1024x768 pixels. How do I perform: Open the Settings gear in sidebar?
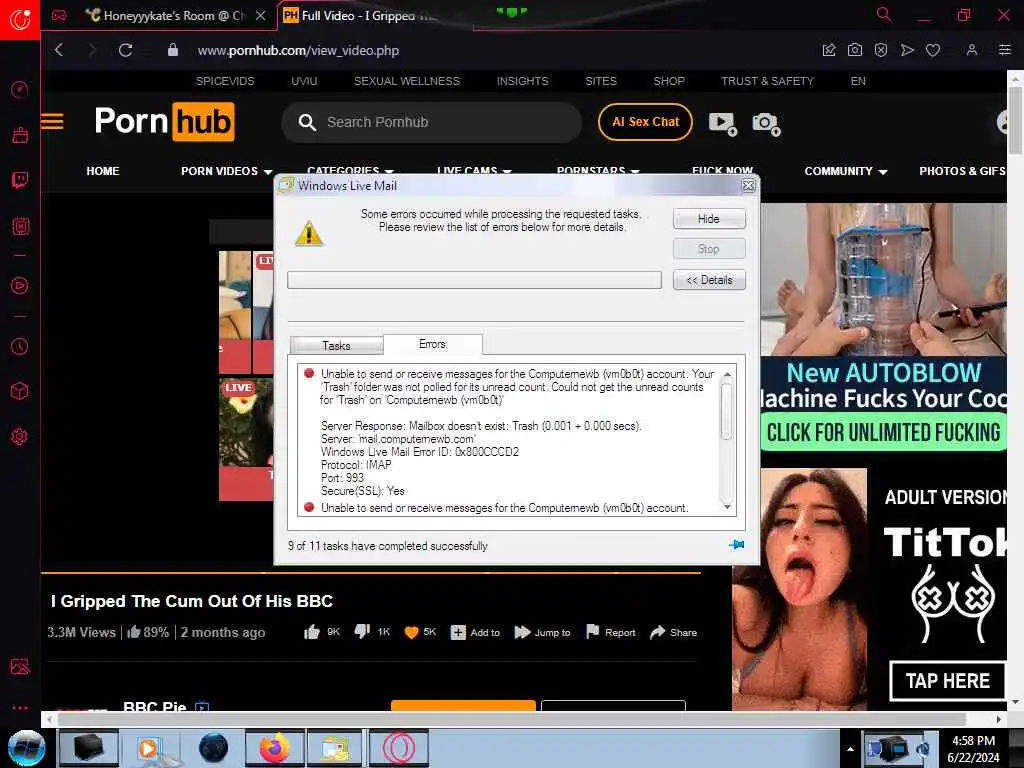coord(20,436)
